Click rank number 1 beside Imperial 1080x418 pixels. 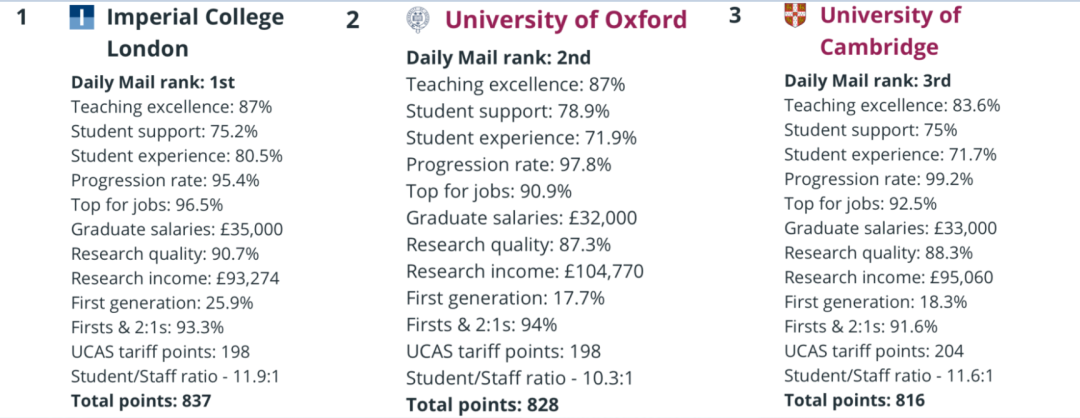click(x=23, y=18)
